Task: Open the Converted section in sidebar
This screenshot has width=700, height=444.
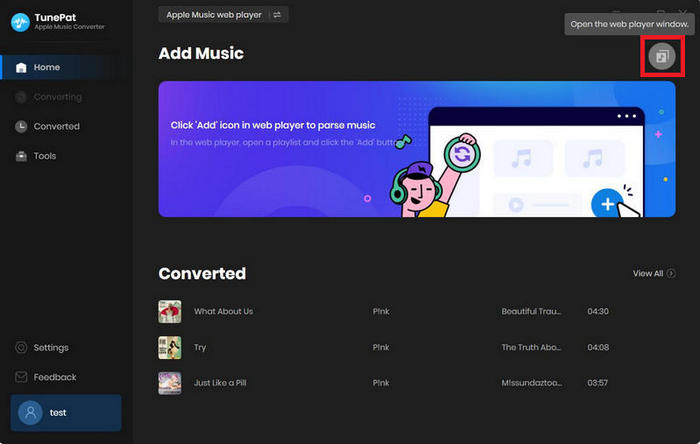Action: pos(57,126)
